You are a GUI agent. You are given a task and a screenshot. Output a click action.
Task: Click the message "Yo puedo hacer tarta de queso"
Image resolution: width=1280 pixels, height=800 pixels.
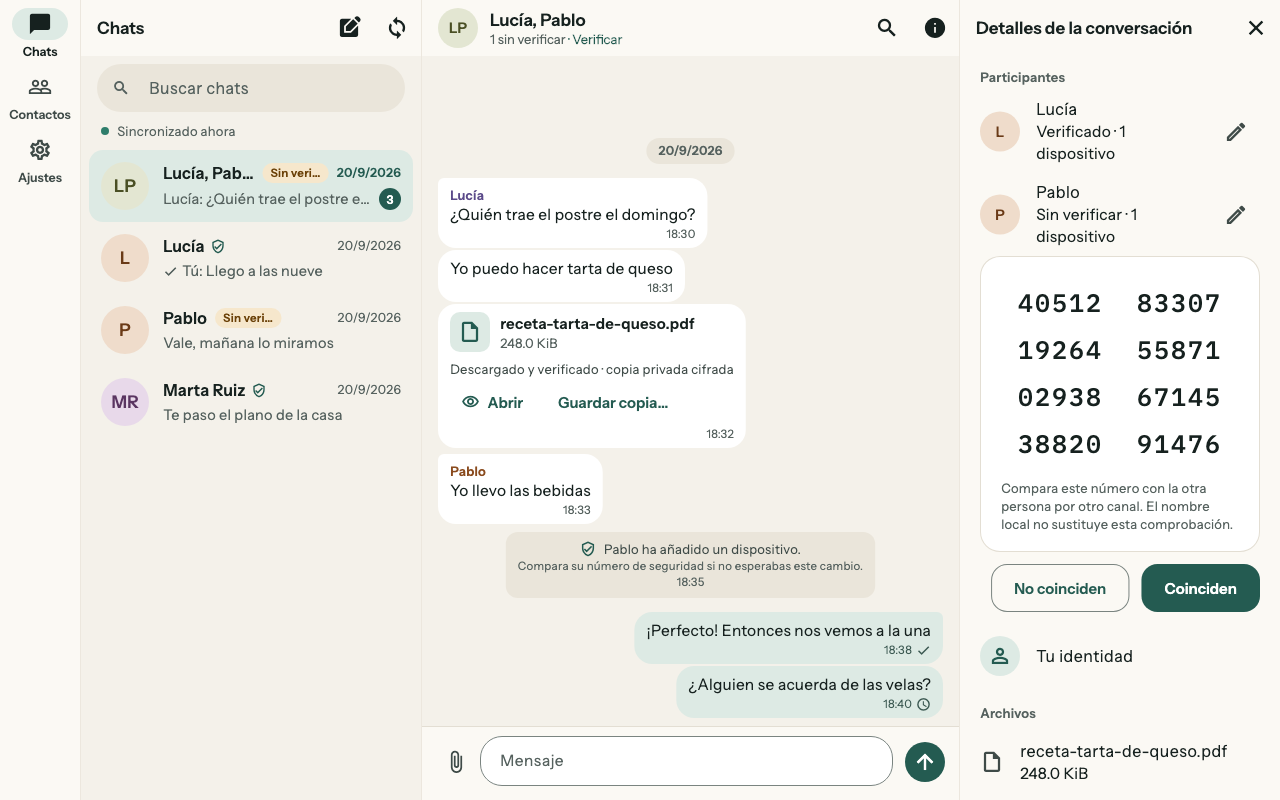point(561,275)
